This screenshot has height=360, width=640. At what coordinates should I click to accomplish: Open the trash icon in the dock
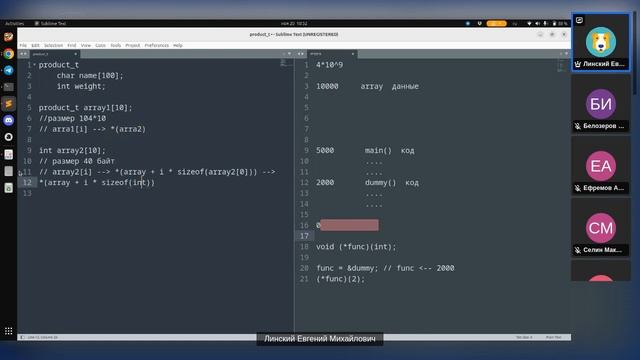(x=9, y=188)
